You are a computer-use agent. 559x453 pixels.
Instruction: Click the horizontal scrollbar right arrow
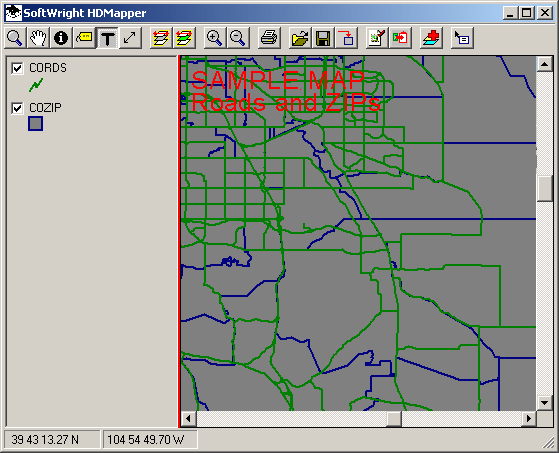click(529, 418)
